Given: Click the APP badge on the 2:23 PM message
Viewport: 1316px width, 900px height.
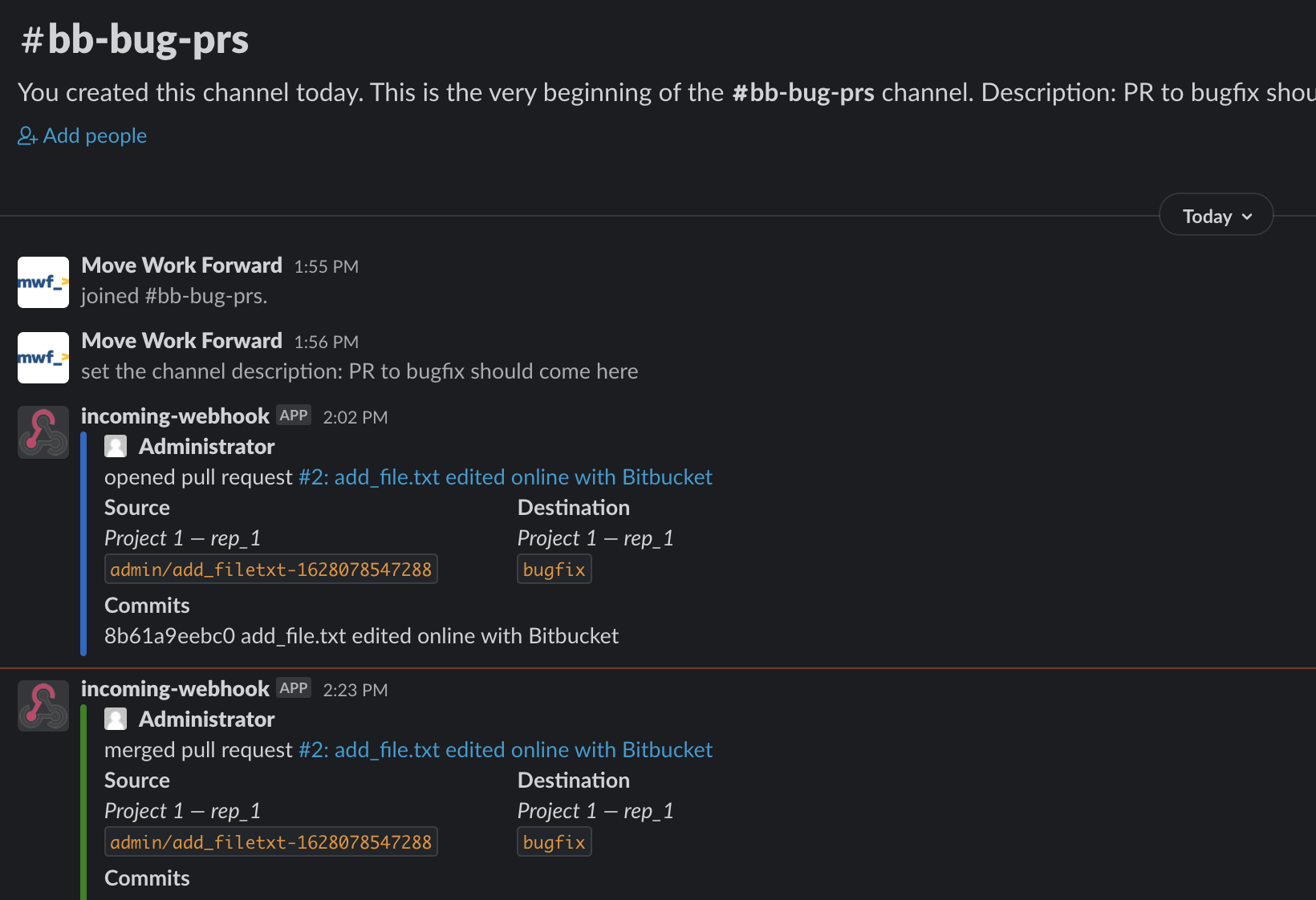Looking at the screenshot, I should [294, 687].
